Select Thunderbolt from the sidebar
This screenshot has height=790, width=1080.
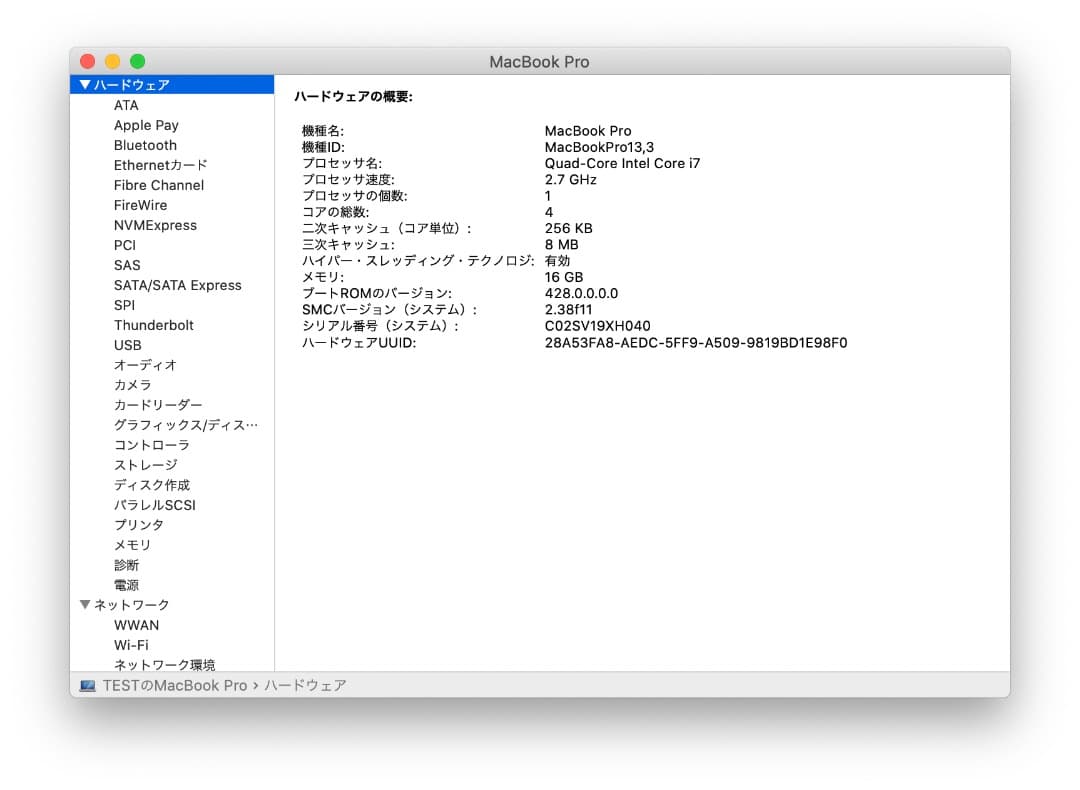click(154, 325)
